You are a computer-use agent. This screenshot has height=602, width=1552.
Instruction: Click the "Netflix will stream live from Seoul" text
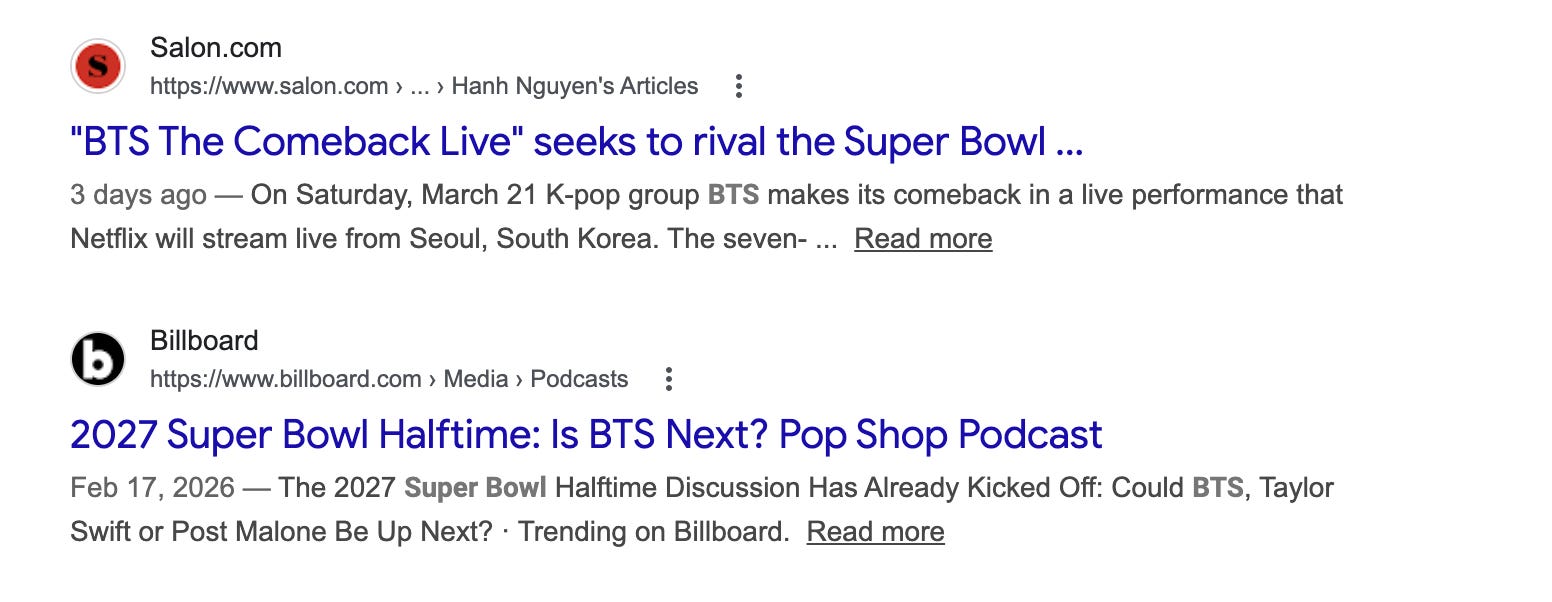278,239
